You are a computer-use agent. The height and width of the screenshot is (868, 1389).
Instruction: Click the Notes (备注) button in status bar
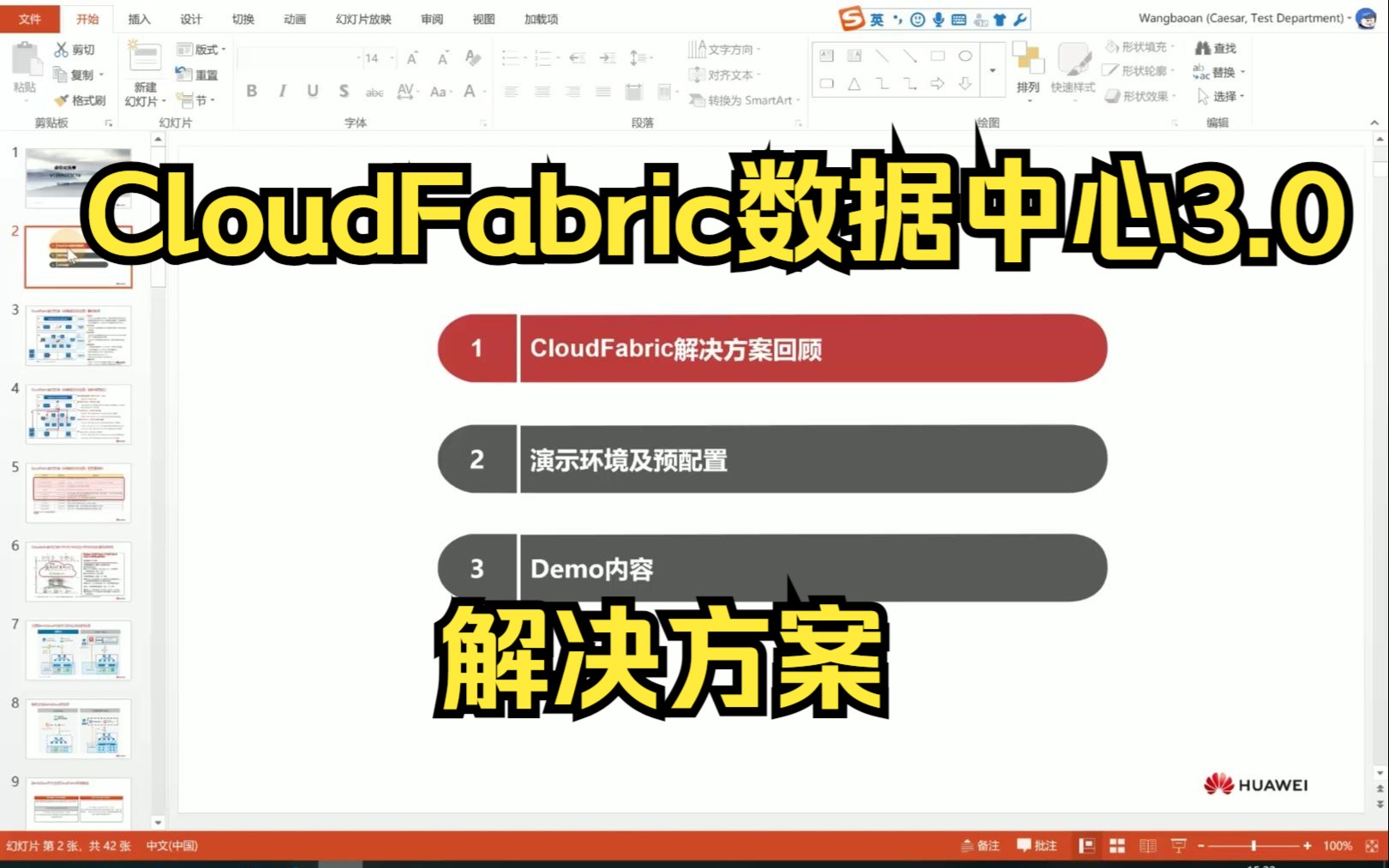point(981,846)
